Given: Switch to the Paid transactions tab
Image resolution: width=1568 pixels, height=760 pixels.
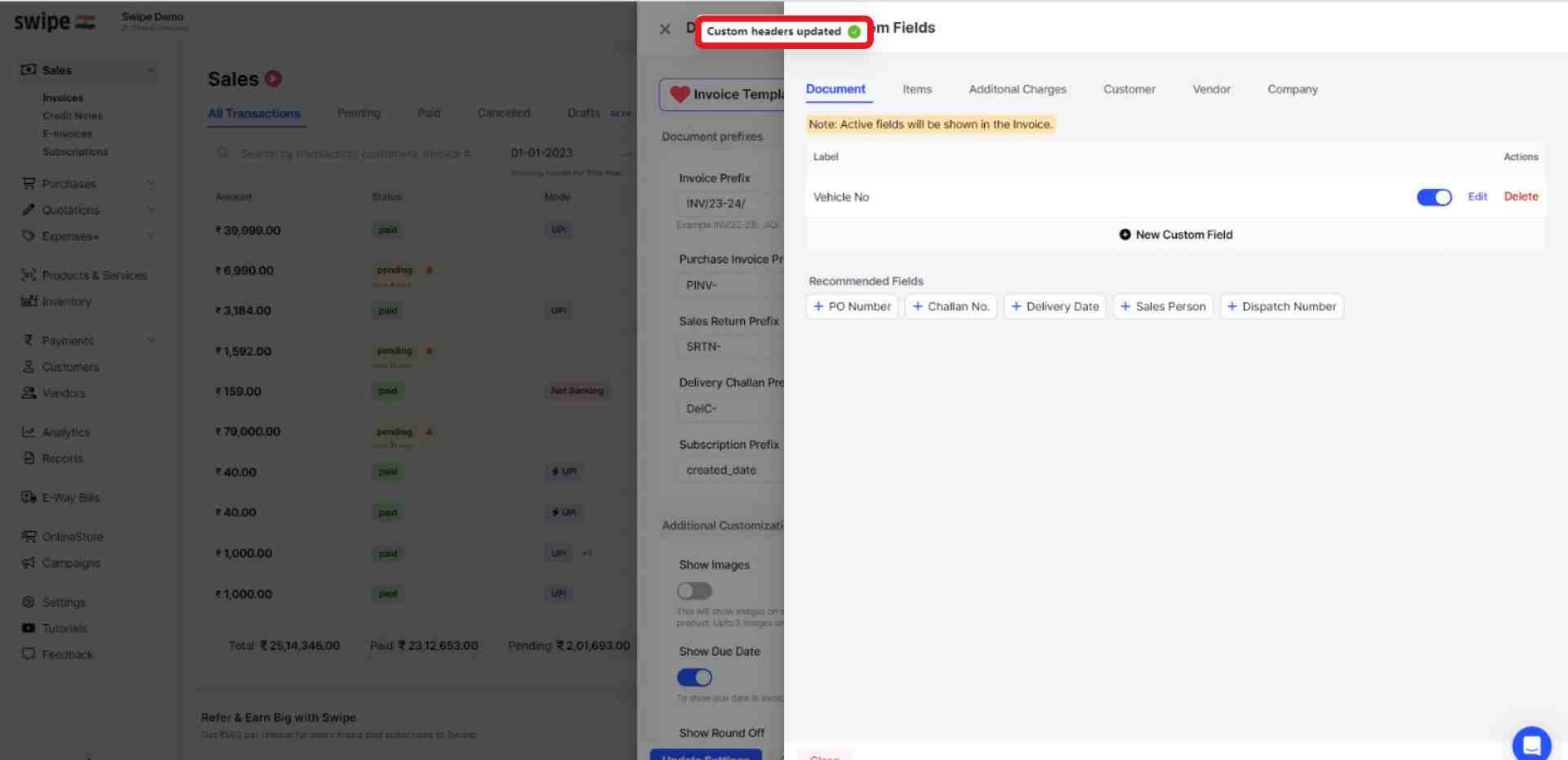Looking at the screenshot, I should coord(429,113).
